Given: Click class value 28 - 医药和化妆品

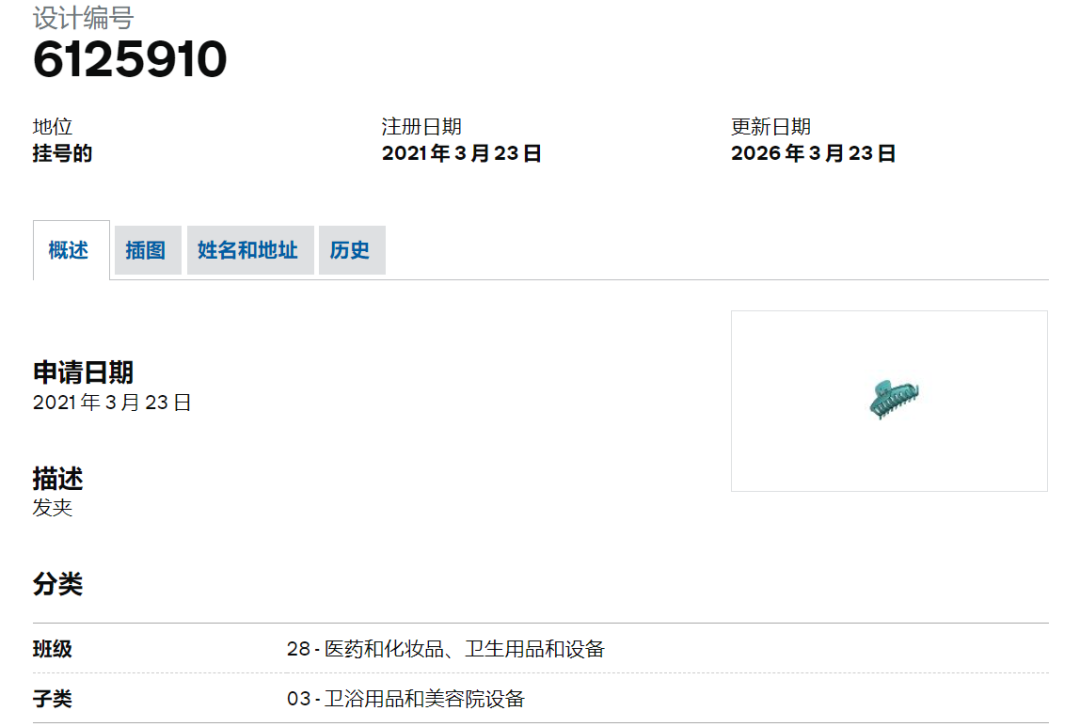Looking at the screenshot, I should [x=445, y=649].
